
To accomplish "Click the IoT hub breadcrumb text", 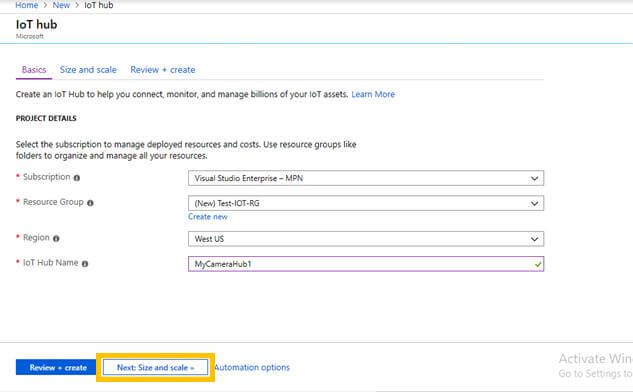I will [99, 5].
